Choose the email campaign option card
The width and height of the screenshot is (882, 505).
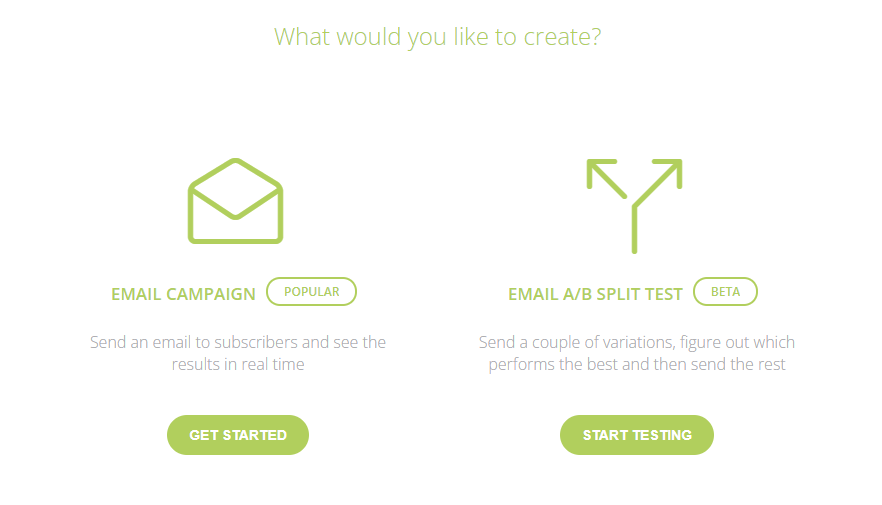click(238, 306)
